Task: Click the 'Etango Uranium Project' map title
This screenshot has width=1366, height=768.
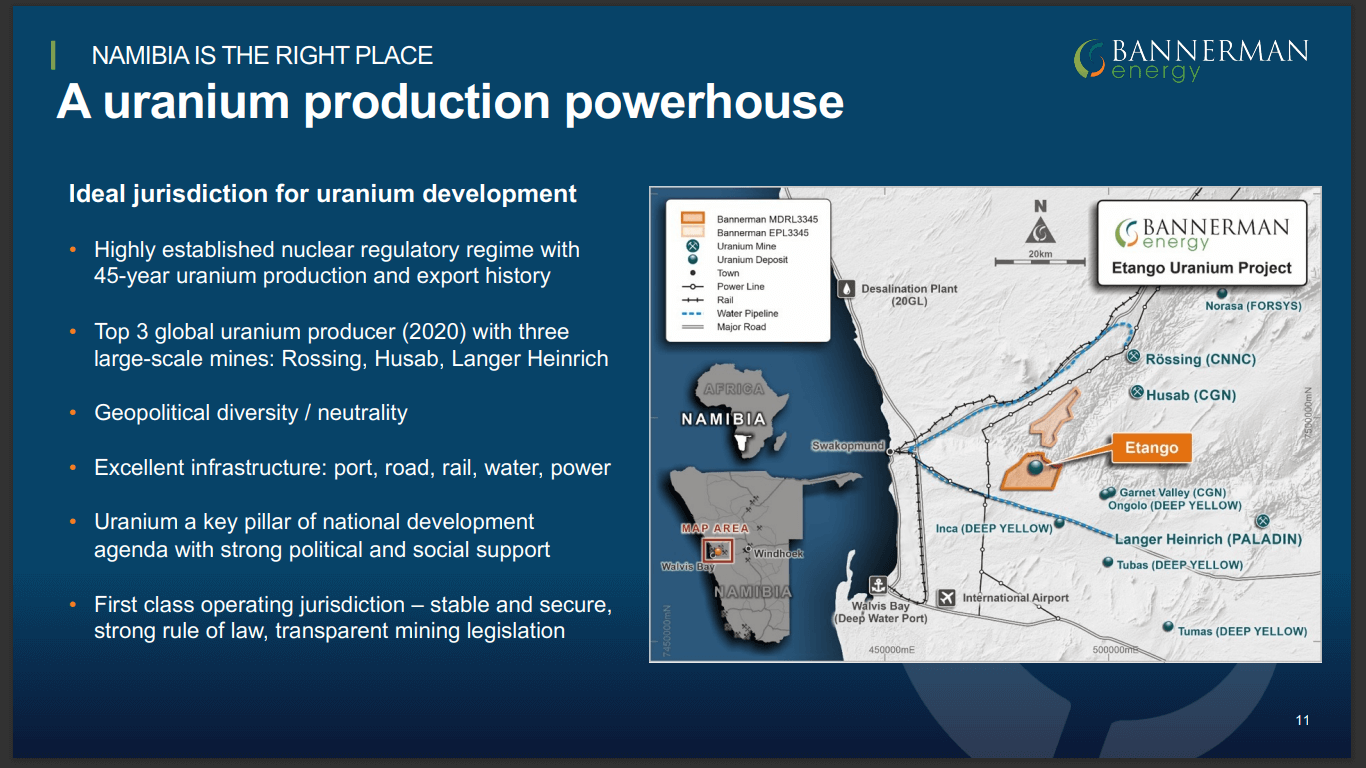Action: (x=1202, y=268)
